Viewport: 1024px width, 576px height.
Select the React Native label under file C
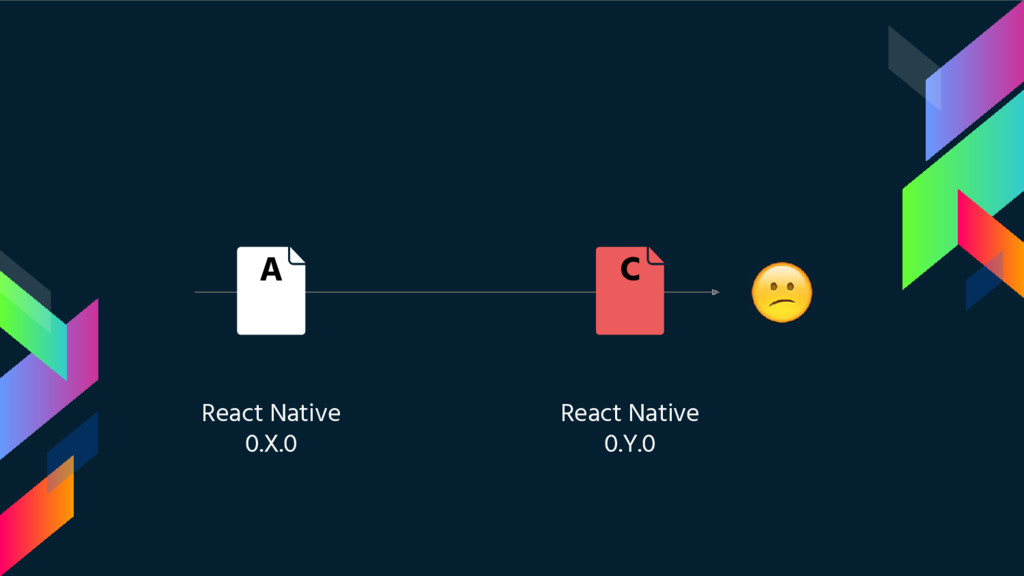(x=630, y=413)
